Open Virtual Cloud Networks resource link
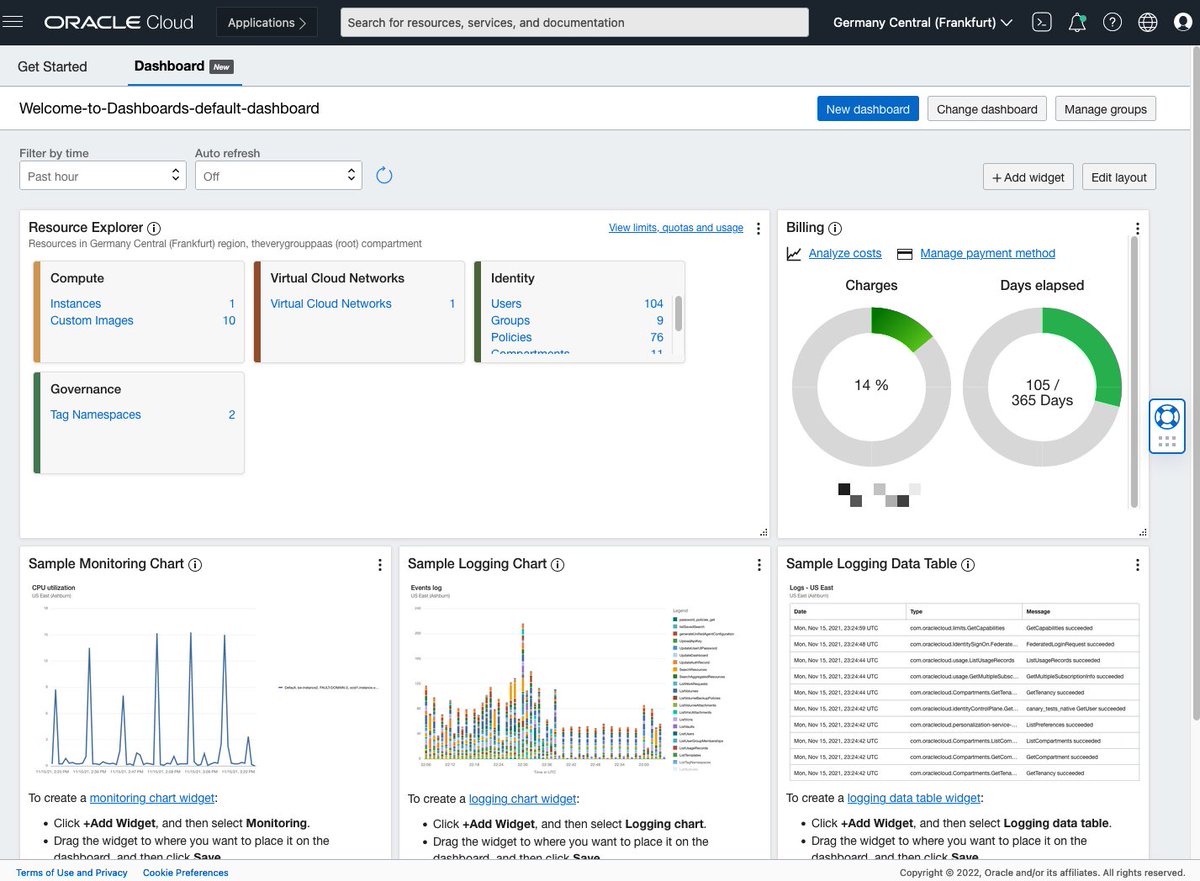The image size is (1200, 881). [331, 304]
